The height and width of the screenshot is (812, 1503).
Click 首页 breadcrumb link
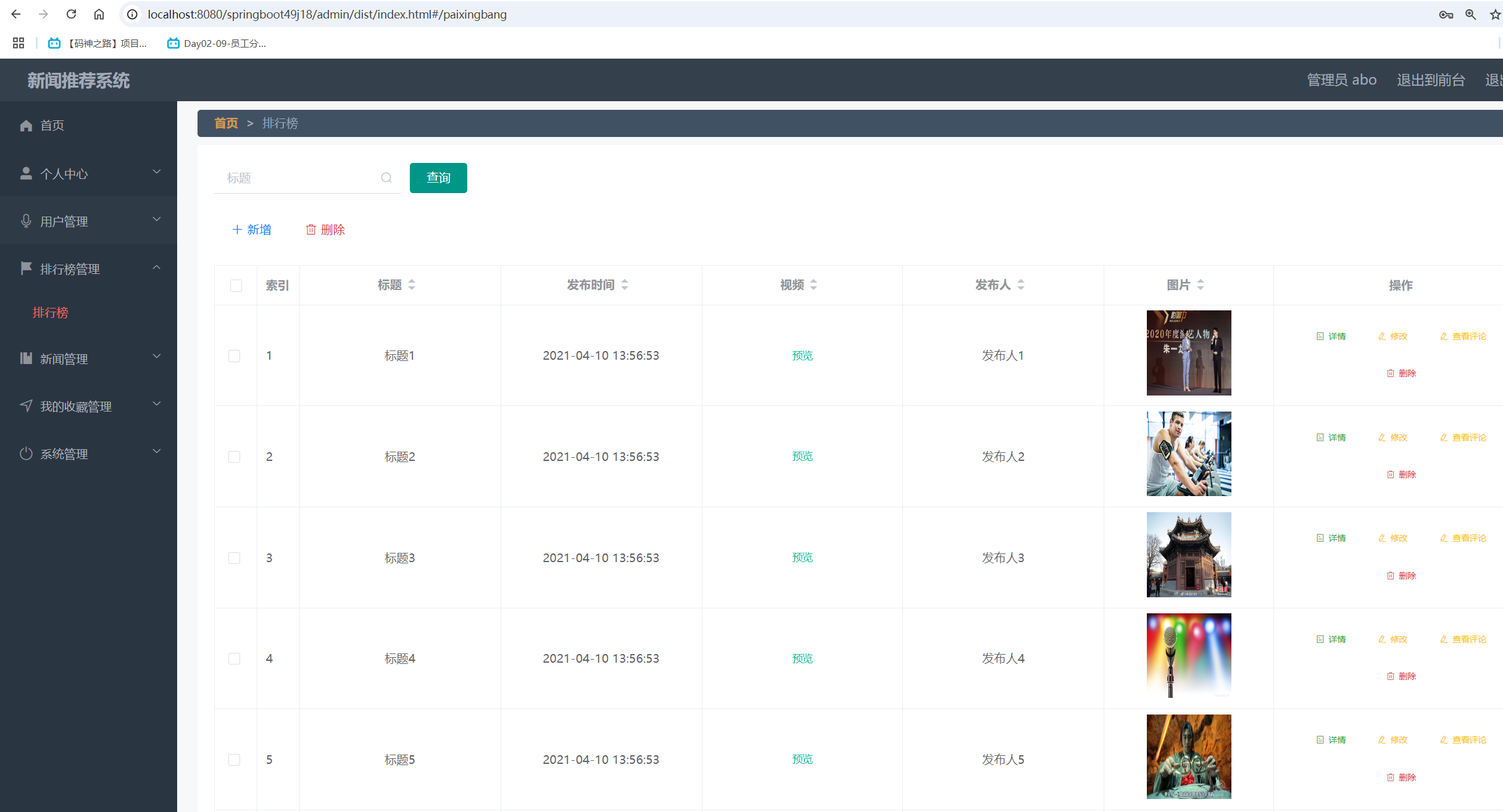click(x=226, y=123)
